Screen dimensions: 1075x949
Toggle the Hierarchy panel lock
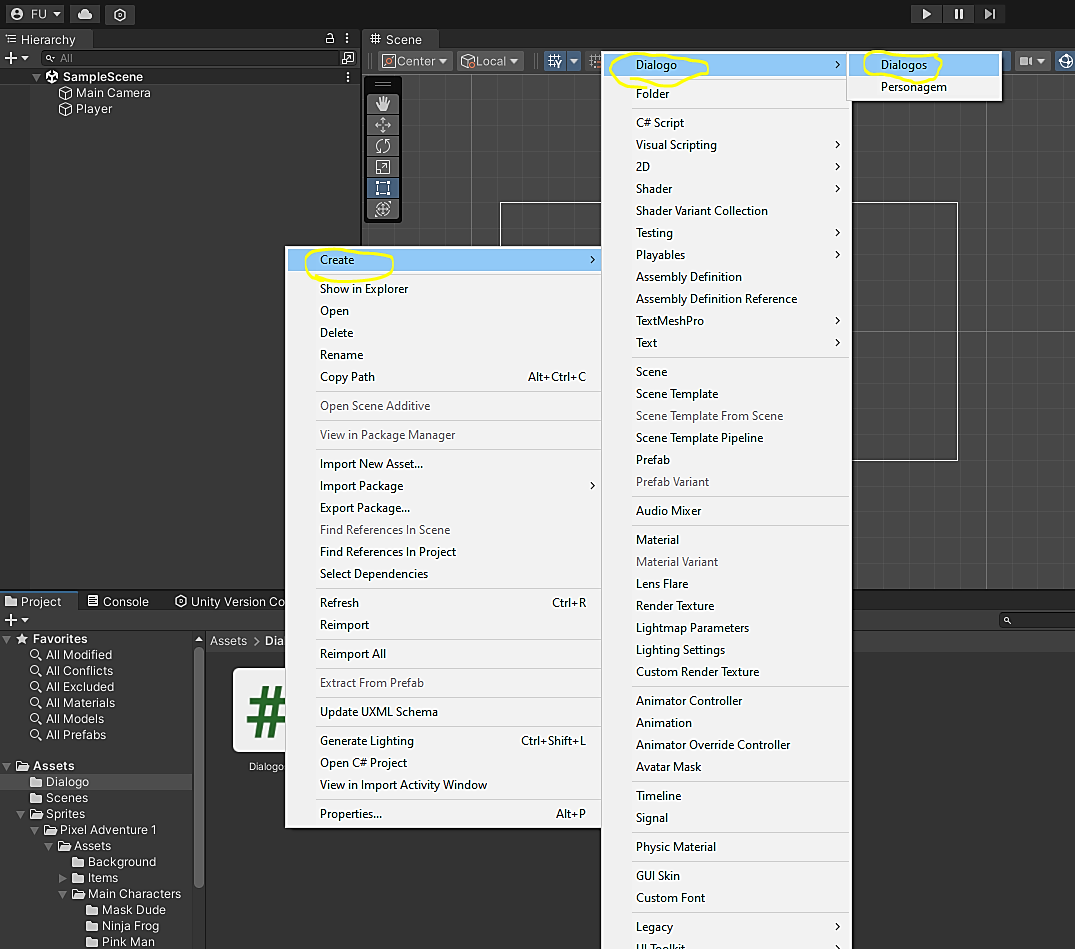point(330,39)
